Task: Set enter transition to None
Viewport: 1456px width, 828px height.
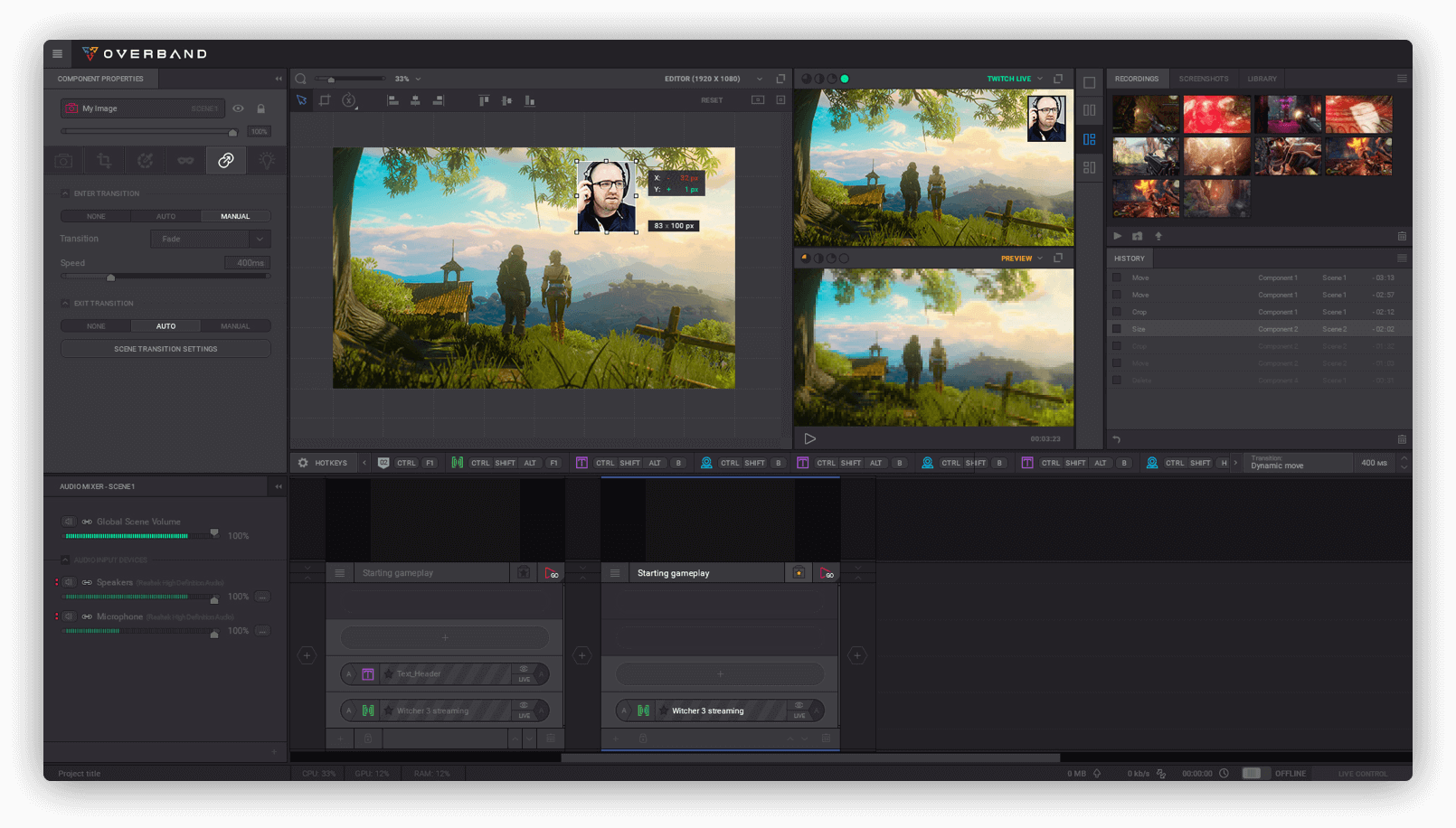Action: 96,217
